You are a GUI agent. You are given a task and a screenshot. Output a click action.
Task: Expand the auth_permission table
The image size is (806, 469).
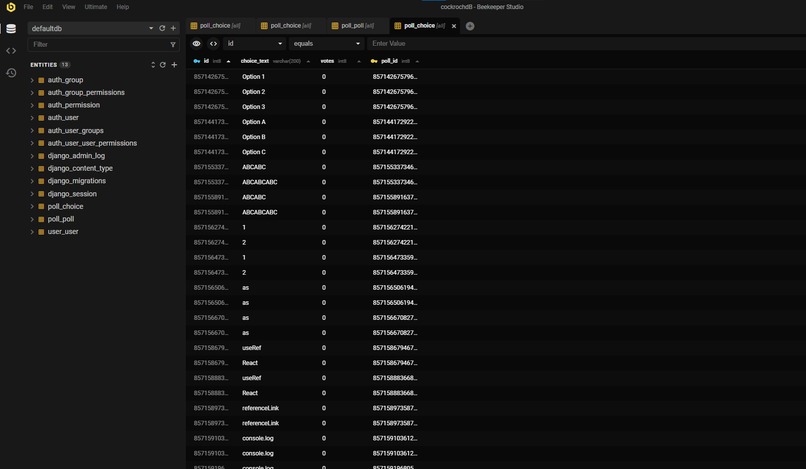(32, 105)
